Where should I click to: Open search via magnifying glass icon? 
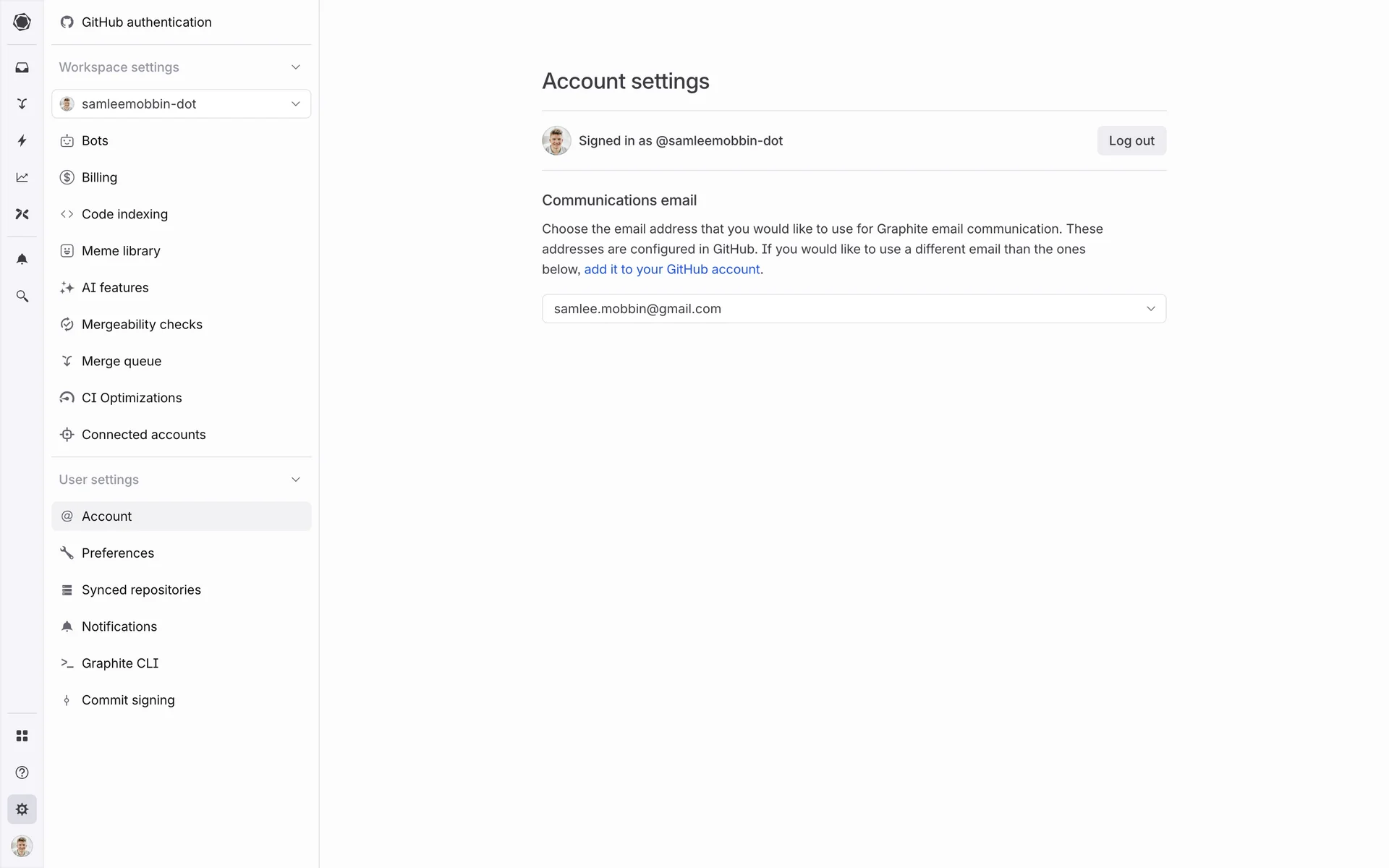[x=22, y=296]
